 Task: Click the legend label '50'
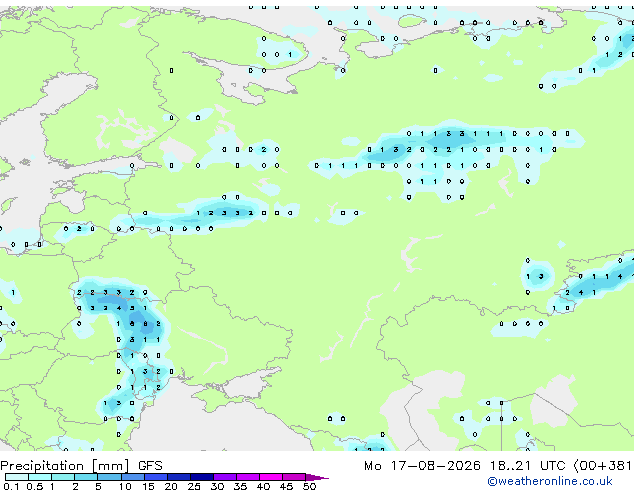tap(310, 486)
